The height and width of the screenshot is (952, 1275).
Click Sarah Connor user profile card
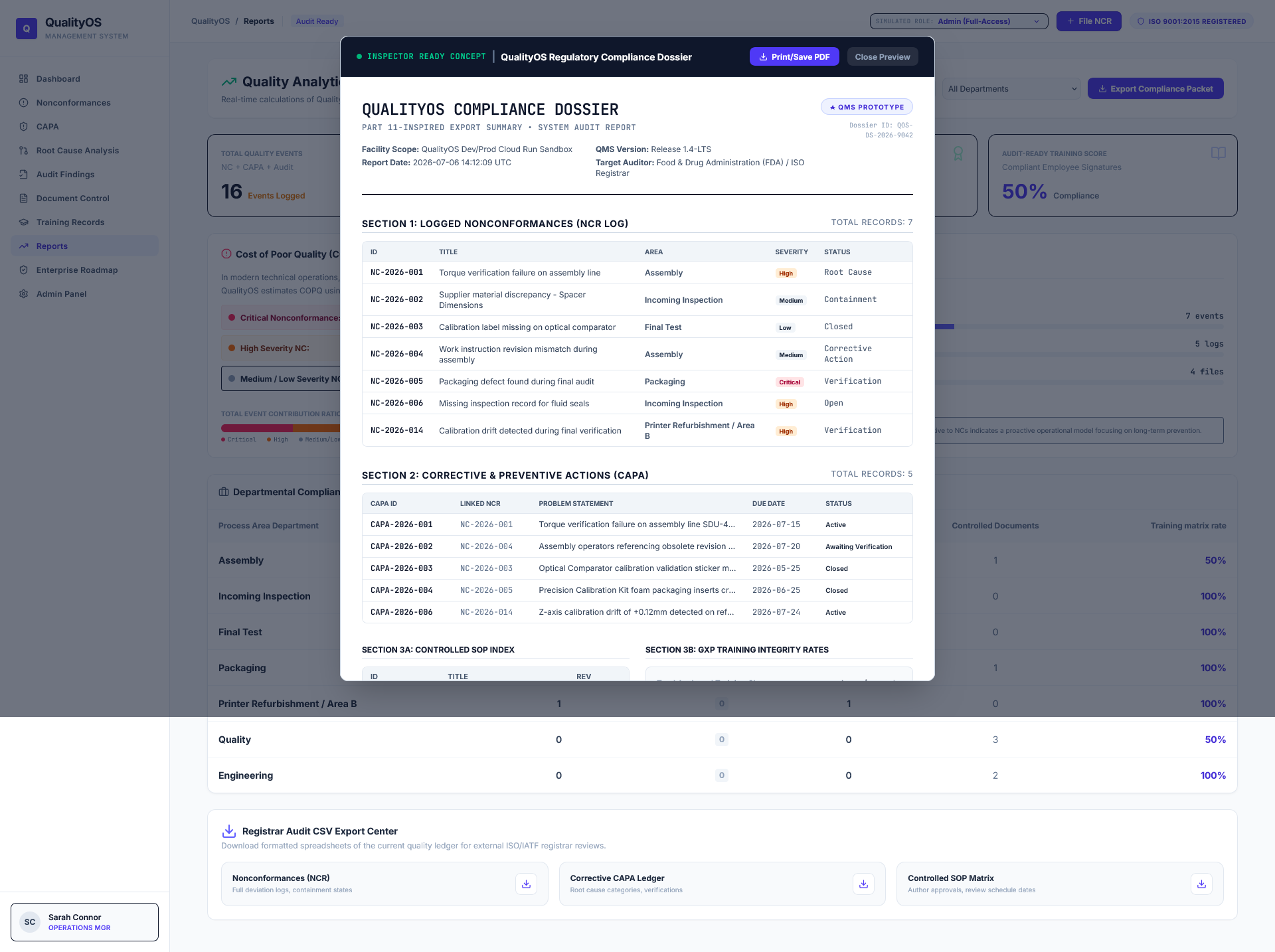84,922
